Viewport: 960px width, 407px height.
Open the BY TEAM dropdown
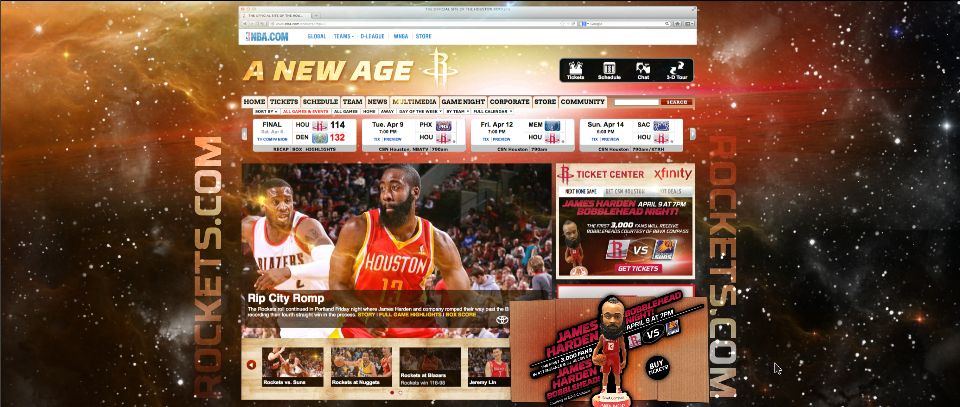tap(457, 111)
